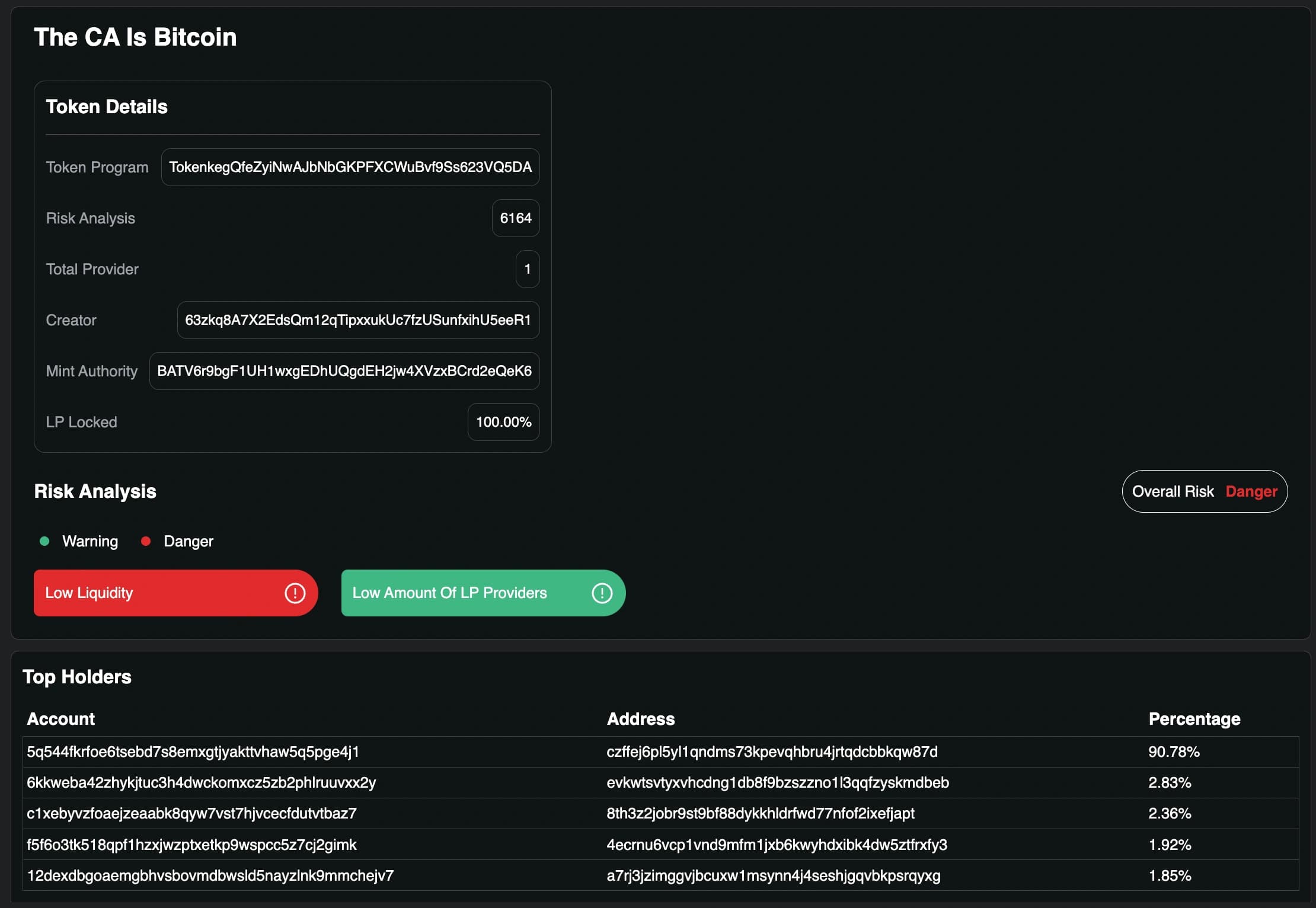Click the green Warning legend dot
The height and width of the screenshot is (908, 1316).
click(x=44, y=541)
